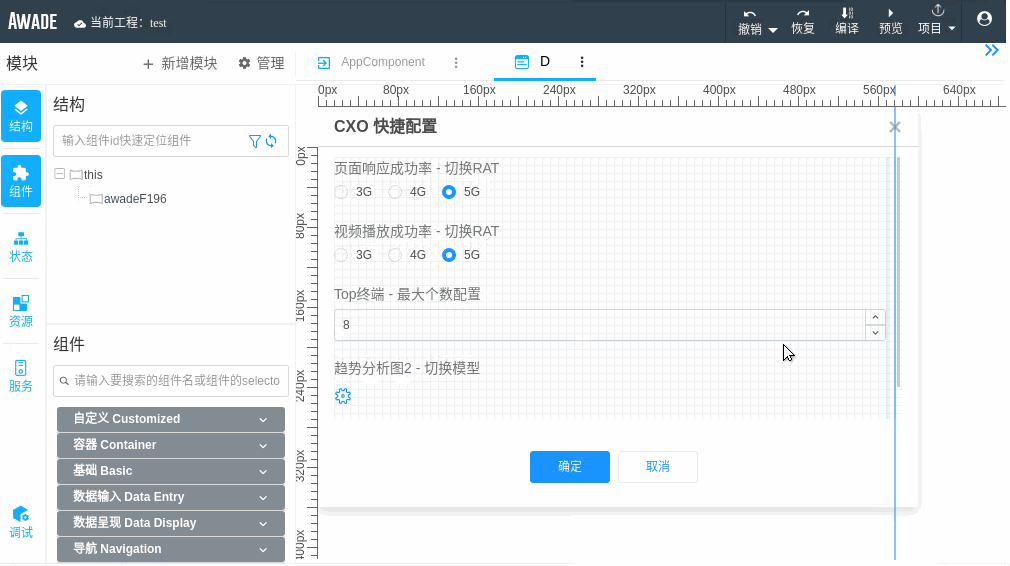Click the 确定 confirm button
The image size is (1010, 566).
pos(569,467)
